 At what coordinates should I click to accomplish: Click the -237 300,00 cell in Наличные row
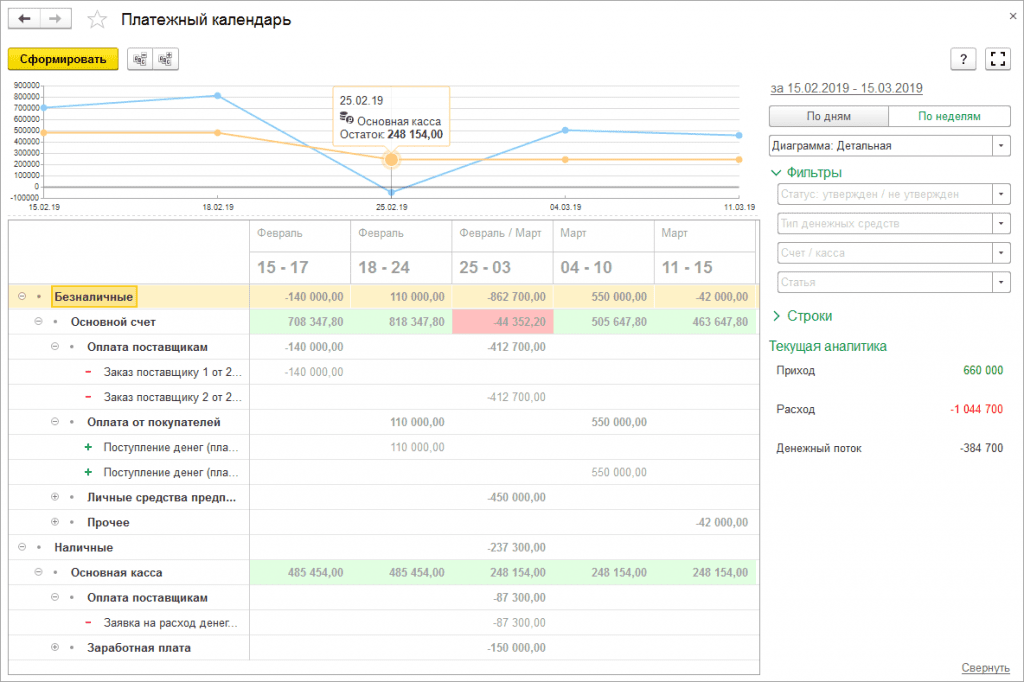pos(502,547)
